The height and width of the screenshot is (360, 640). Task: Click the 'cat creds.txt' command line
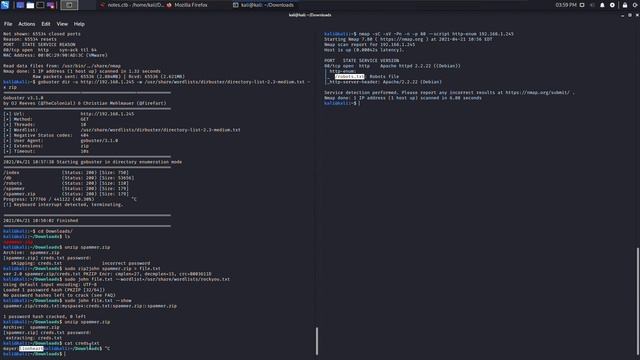tap(51, 343)
